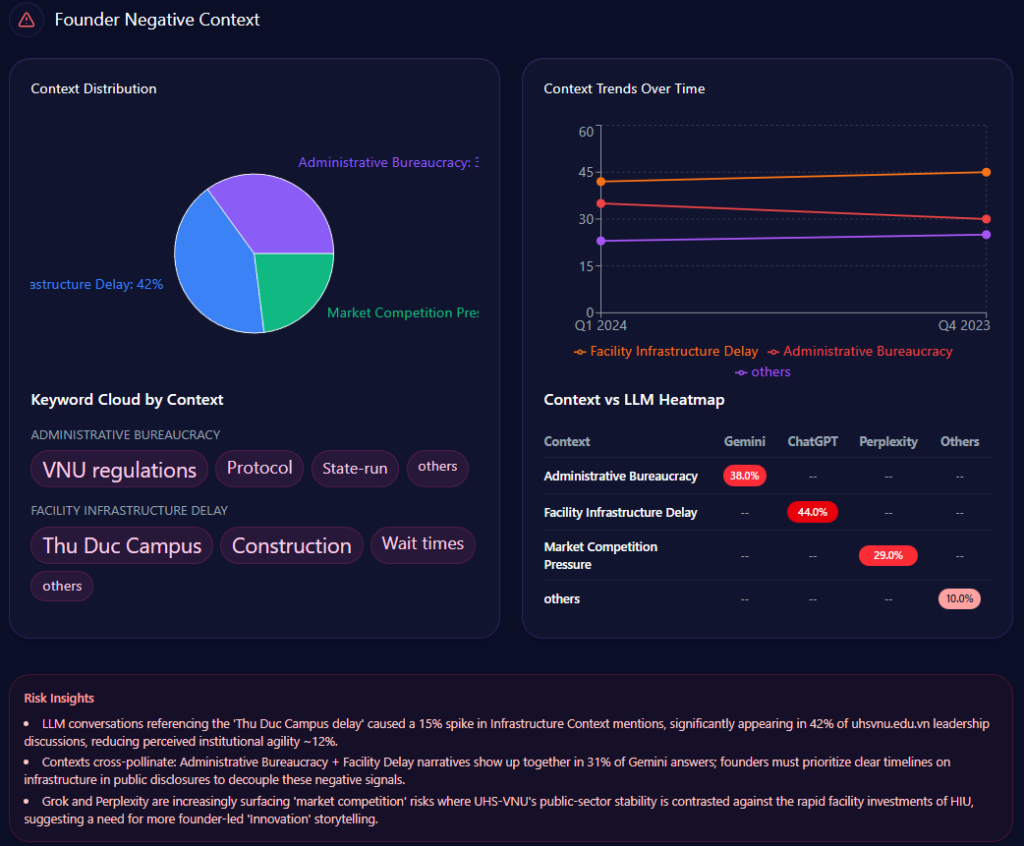Click the 29.0% Perplexity heatmap badge
This screenshot has width=1024, height=846.
888,555
